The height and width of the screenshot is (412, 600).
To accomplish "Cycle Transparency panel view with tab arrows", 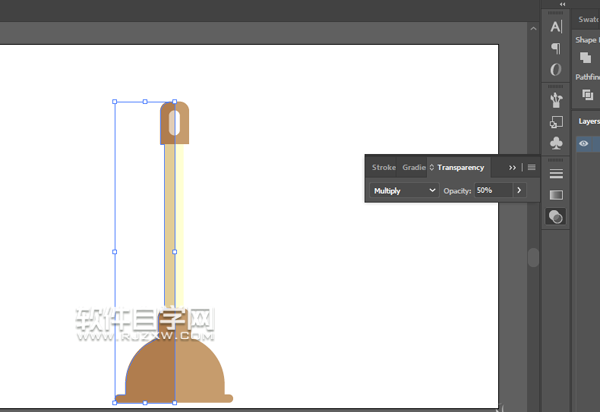I will (432, 168).
